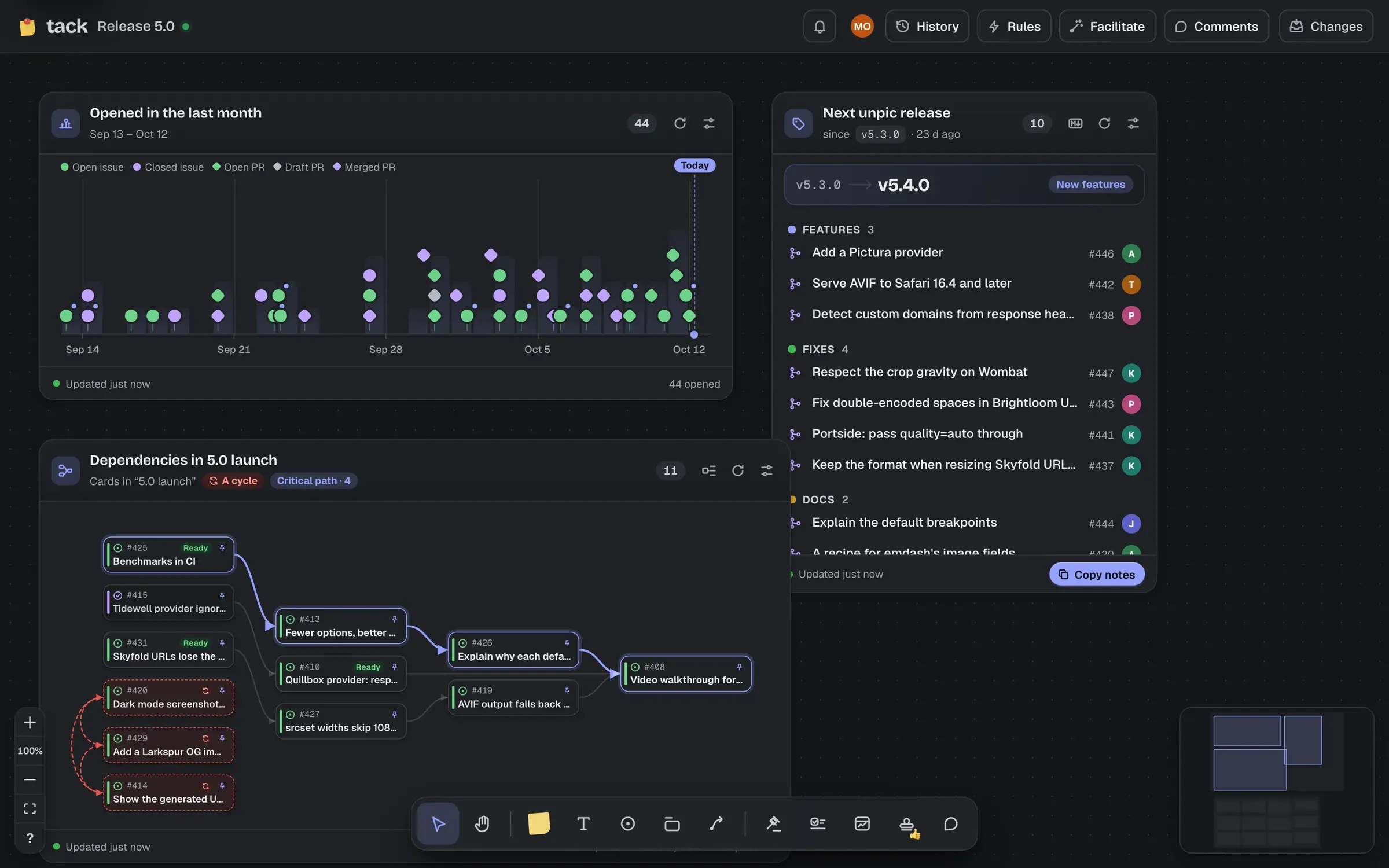
Task: Click the tack logo
Action: (x=53, y=26)
